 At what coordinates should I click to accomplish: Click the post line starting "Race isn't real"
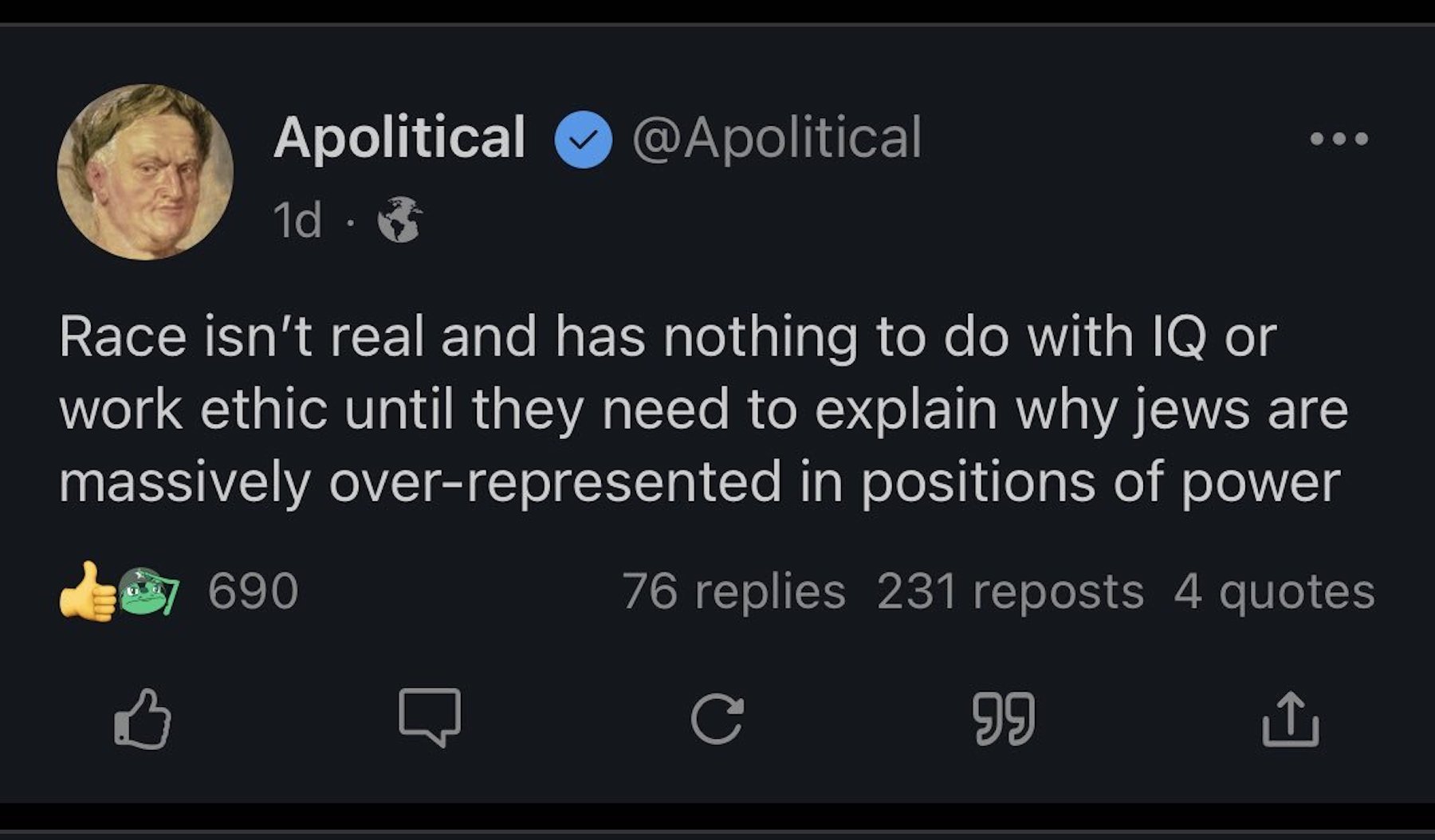(668, 337)
